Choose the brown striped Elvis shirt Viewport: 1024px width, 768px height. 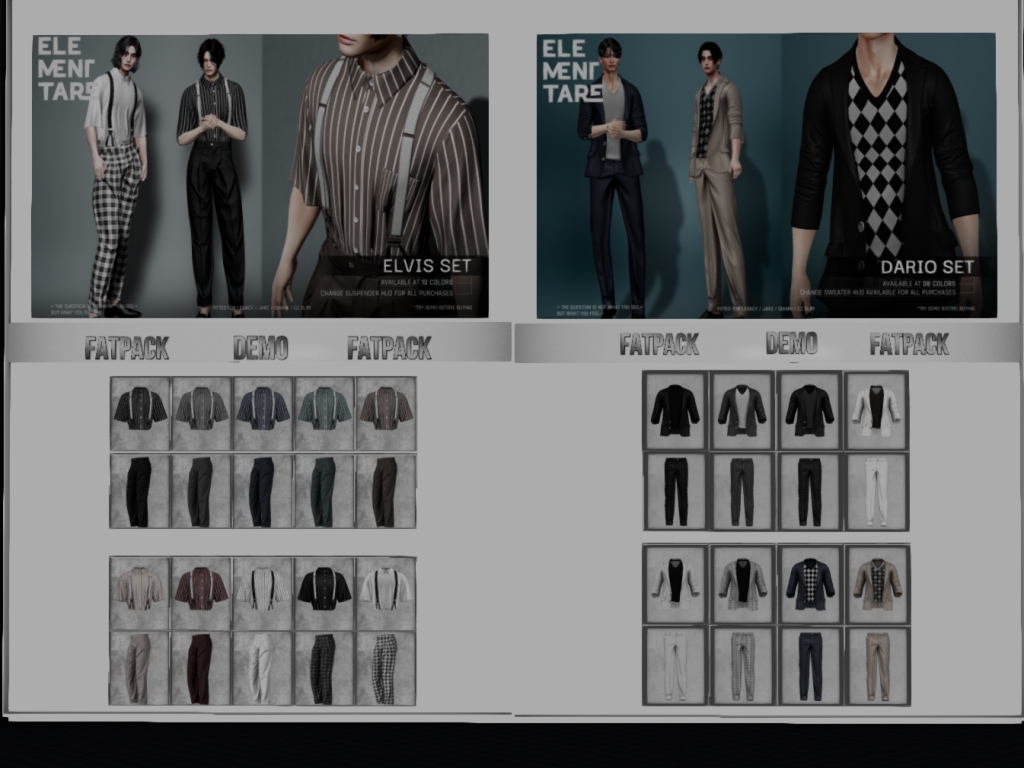386,413
